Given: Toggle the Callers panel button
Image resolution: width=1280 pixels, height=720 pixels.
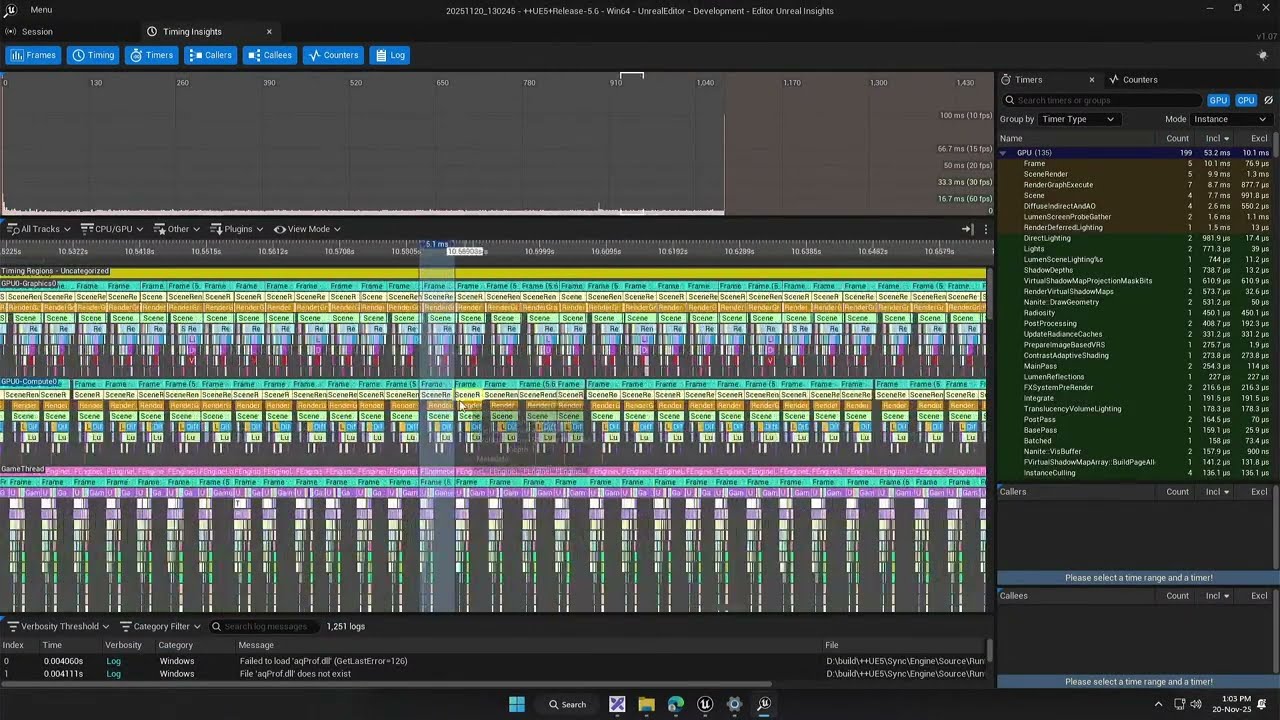Looking at the screenshot, I should (210, 55).
